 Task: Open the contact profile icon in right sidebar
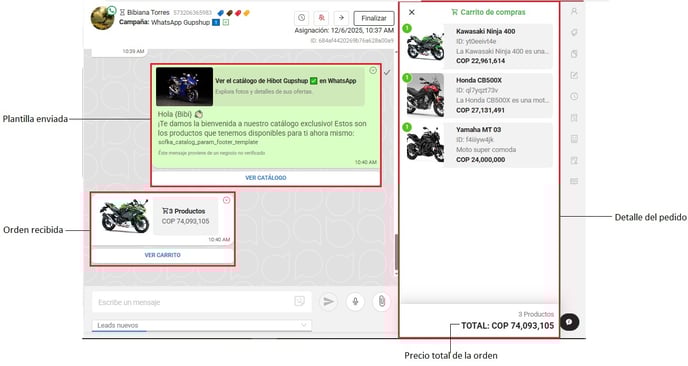574,11
